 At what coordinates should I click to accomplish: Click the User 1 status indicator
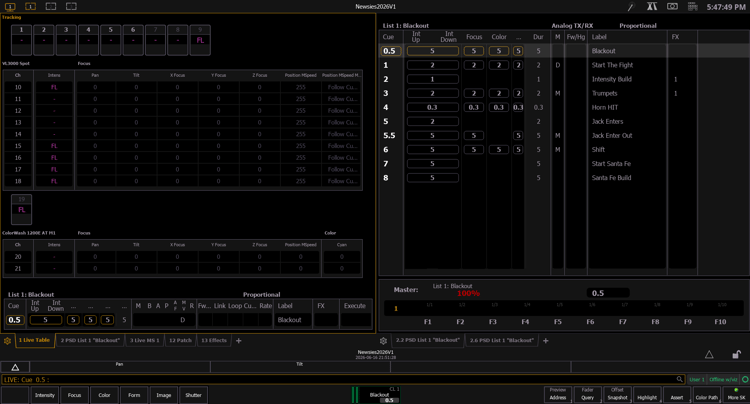[697, 379]
